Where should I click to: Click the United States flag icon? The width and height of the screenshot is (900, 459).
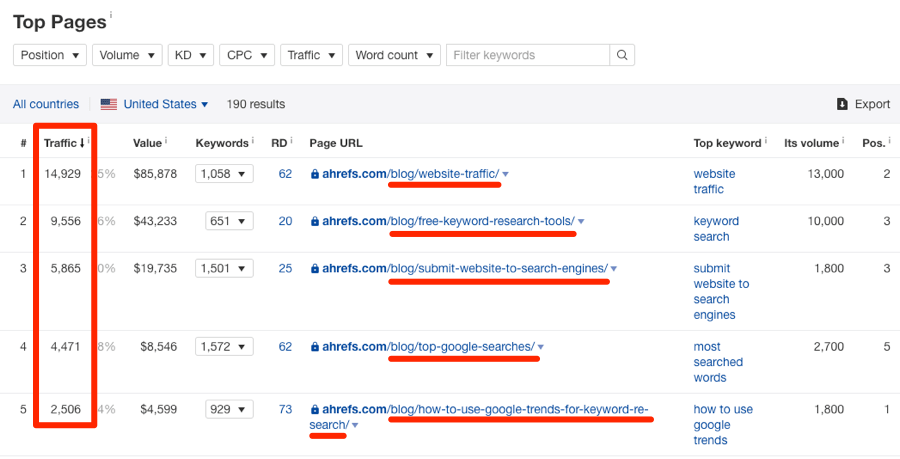(109, 104)
